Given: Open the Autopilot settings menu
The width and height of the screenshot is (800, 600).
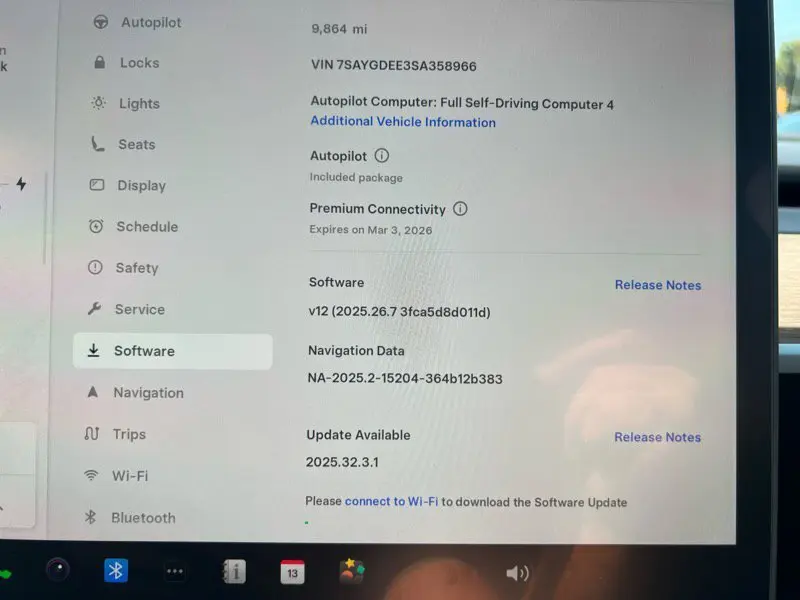Looking at the screenshot, I should pyautogui.click(x=138, y=22).
